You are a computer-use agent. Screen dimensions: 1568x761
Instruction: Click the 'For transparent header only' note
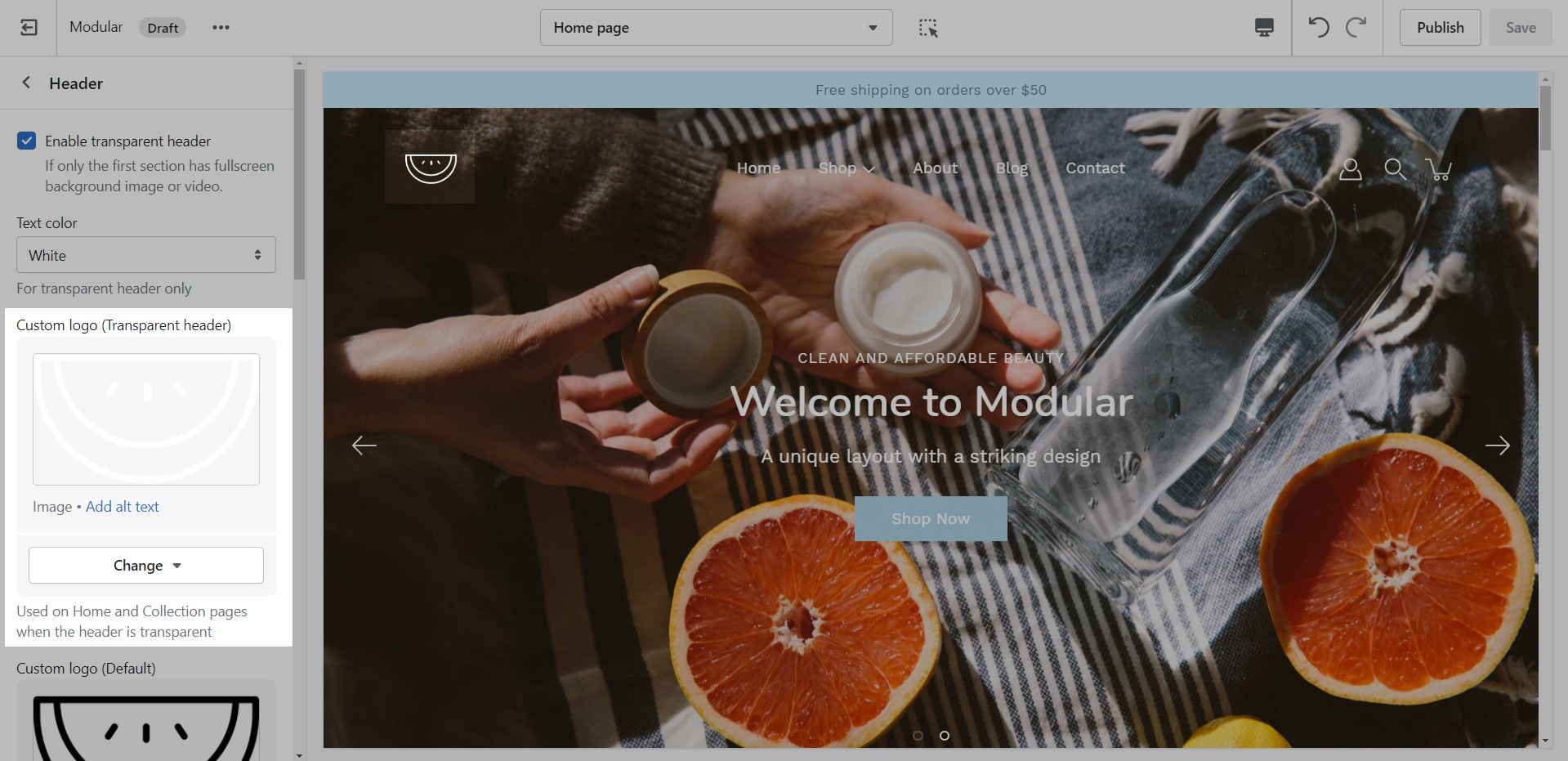(104, 289)
